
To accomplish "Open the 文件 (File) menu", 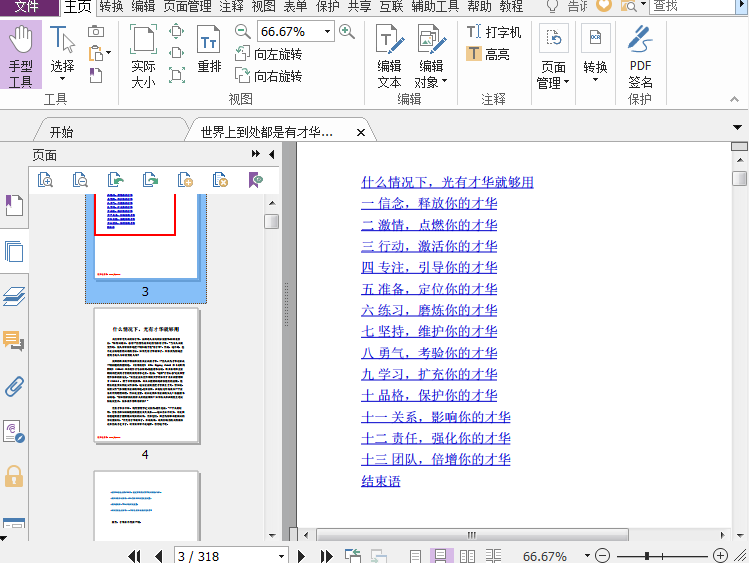I will 27,7.
